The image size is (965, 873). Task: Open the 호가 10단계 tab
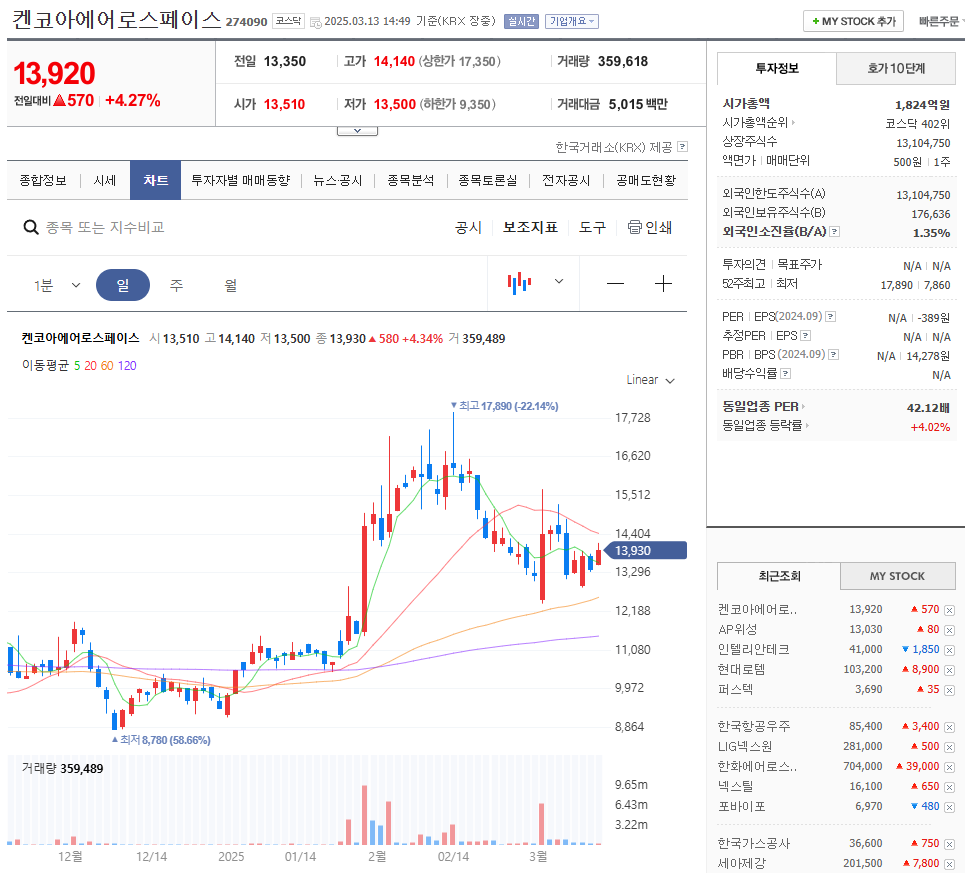(x=895, y=68)
